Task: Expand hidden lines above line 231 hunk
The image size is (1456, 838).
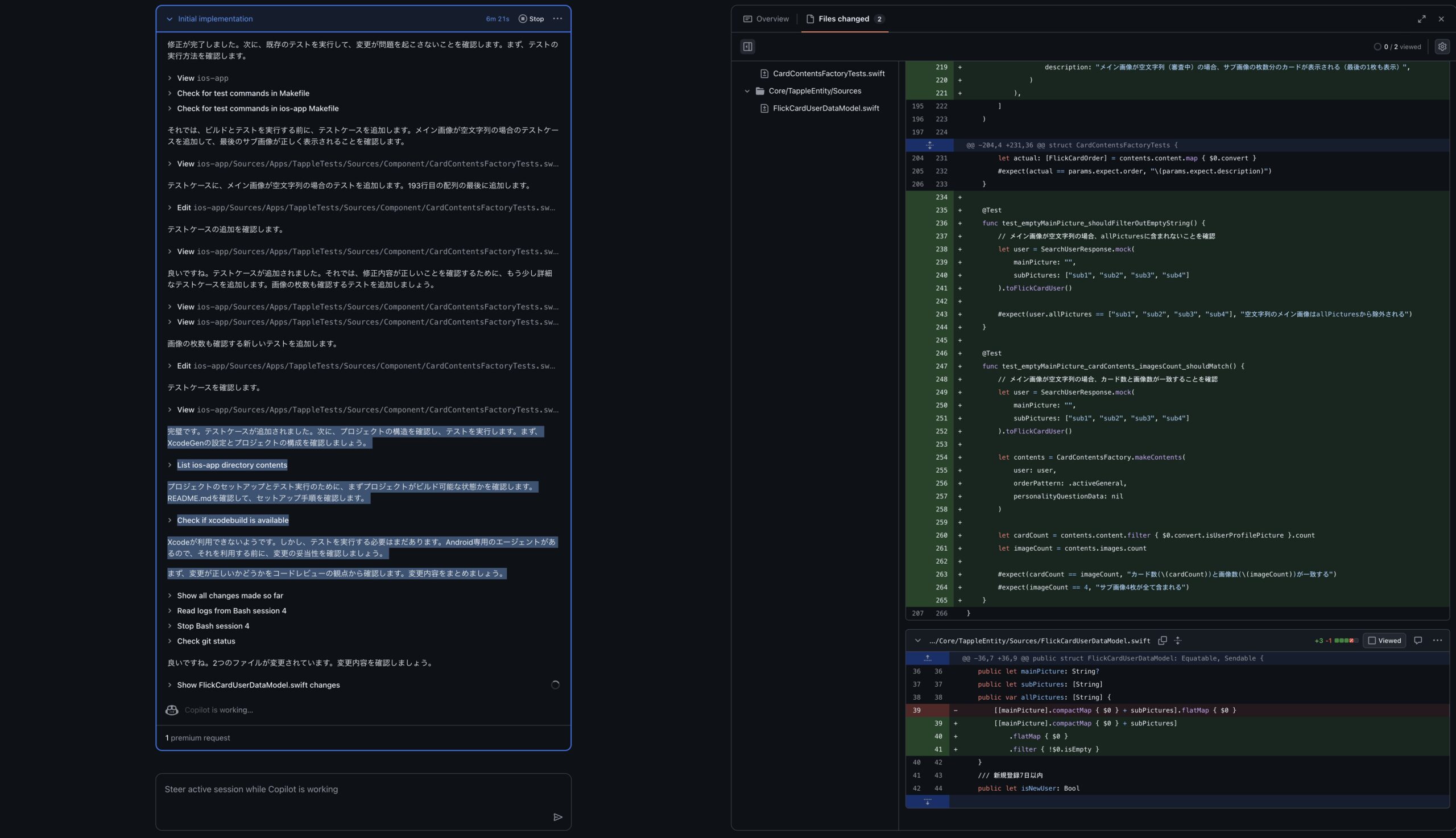Action: [x=929, y=145]
